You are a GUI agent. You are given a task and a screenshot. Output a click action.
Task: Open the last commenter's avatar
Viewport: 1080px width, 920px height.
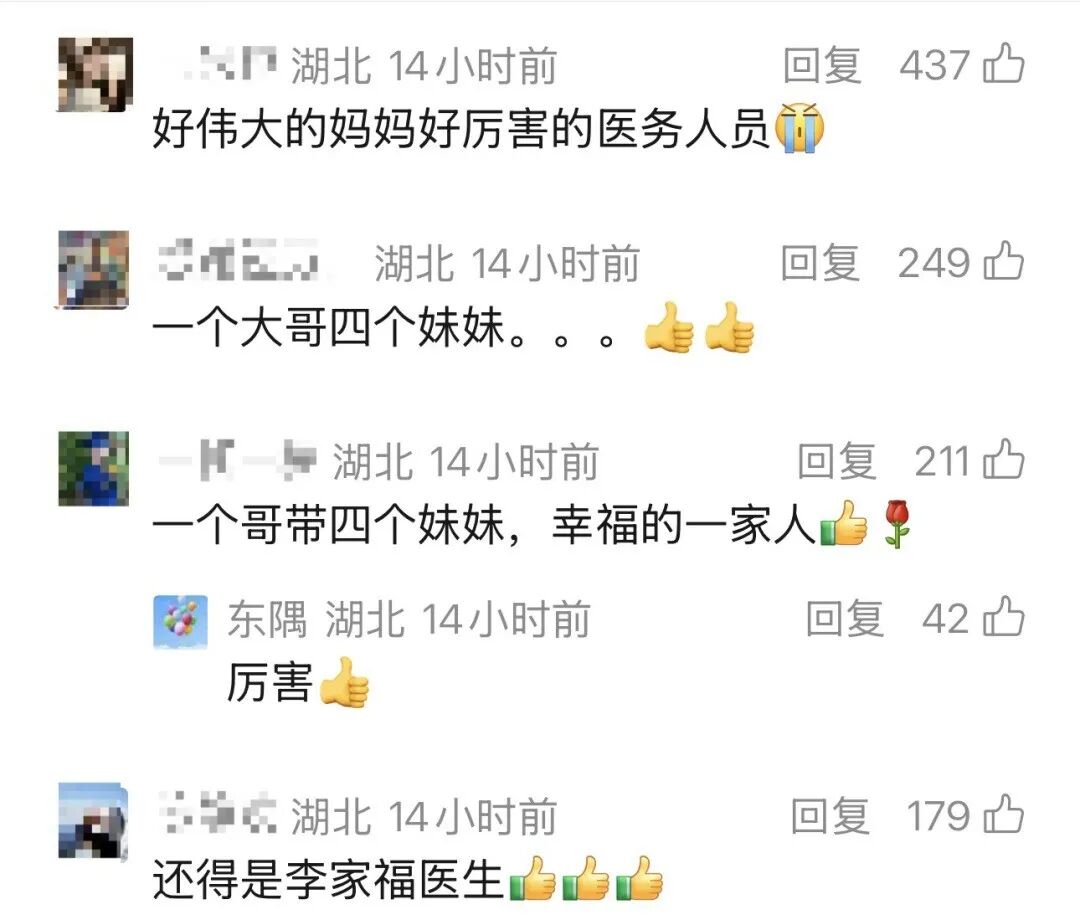[93, 822]
